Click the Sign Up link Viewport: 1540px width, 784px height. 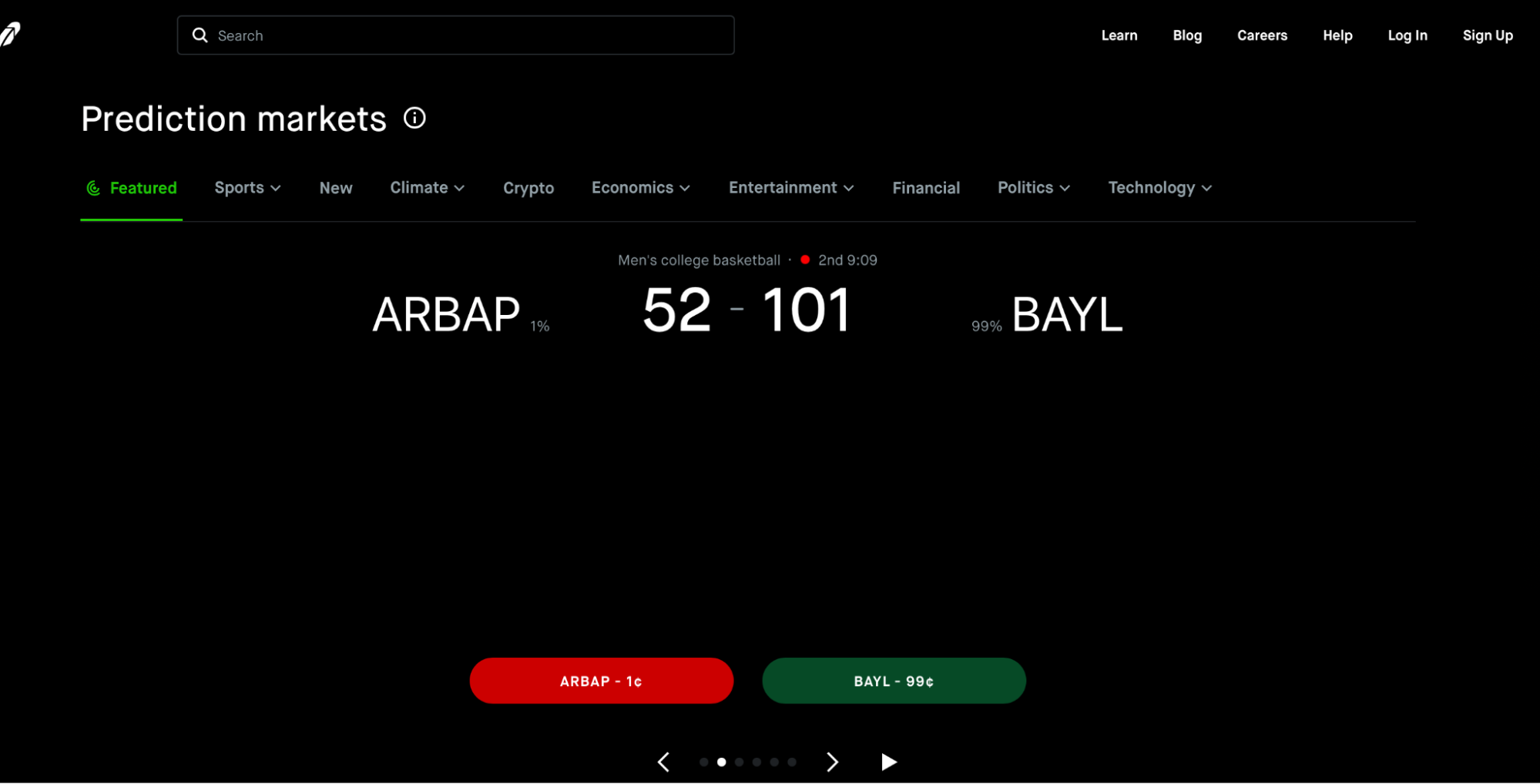tap(1487, 35)
